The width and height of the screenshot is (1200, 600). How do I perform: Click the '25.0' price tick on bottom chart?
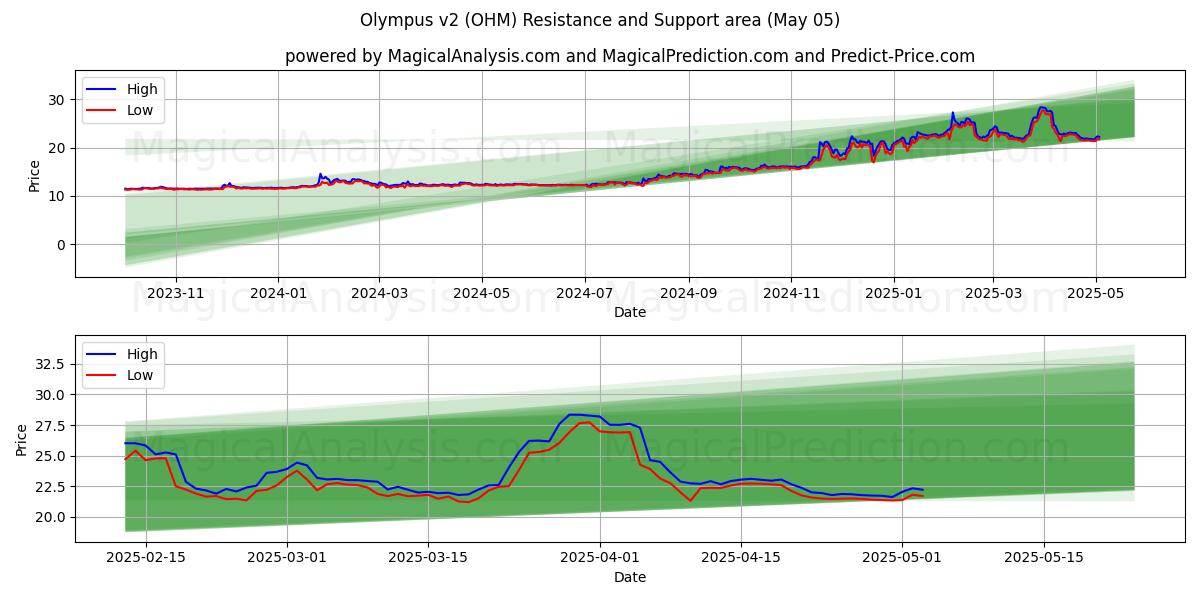coord(51,456)
